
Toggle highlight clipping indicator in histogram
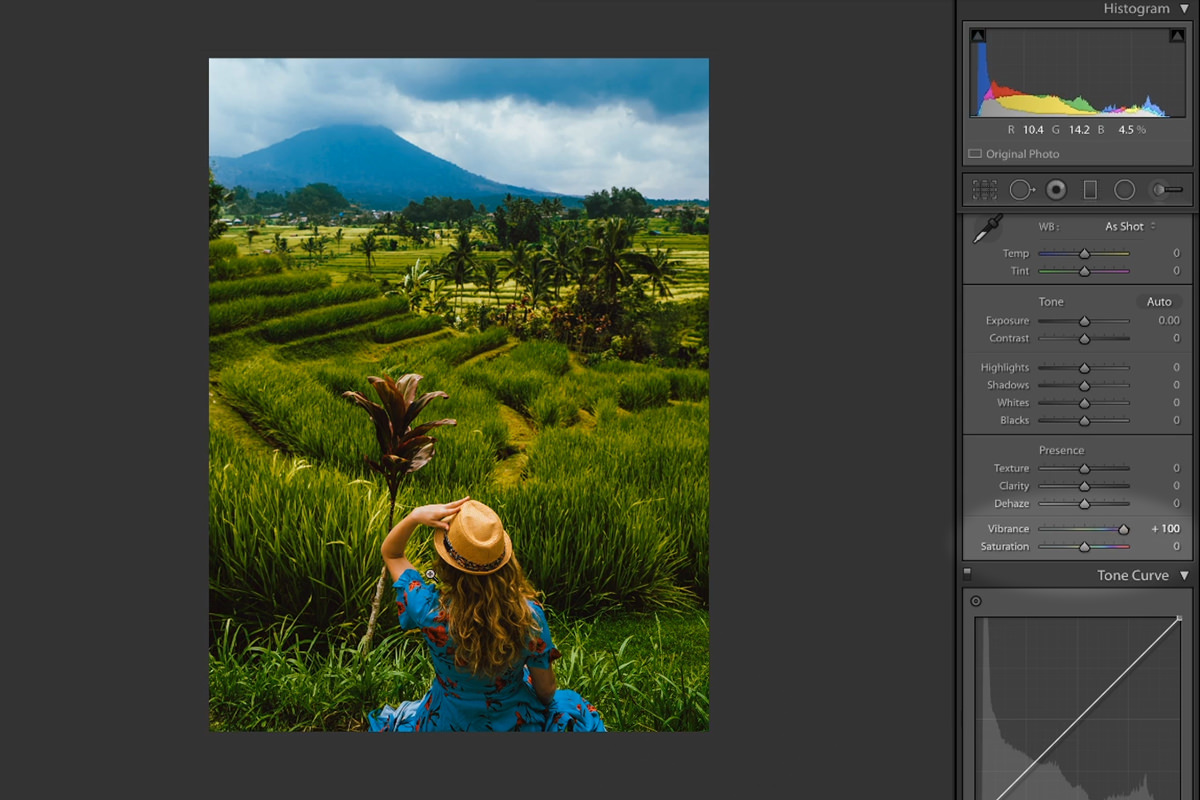(1177, 36)
